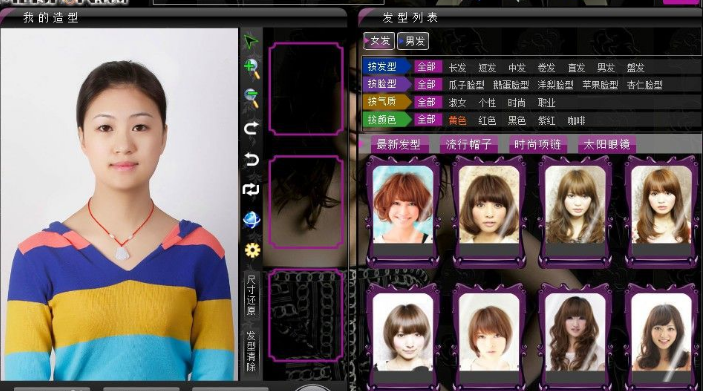
Task: Open the yellow gear settings icon
Action: [252, 250]
